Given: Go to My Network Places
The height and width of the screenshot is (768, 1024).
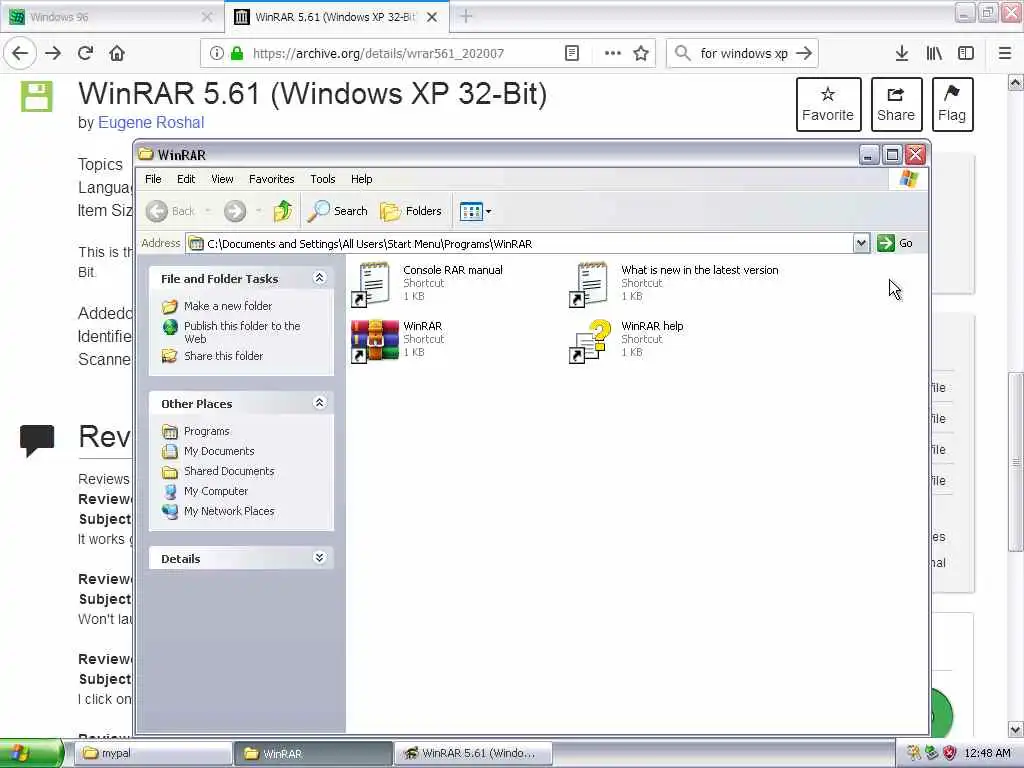Looking at the screenshot, I should 229,511.
